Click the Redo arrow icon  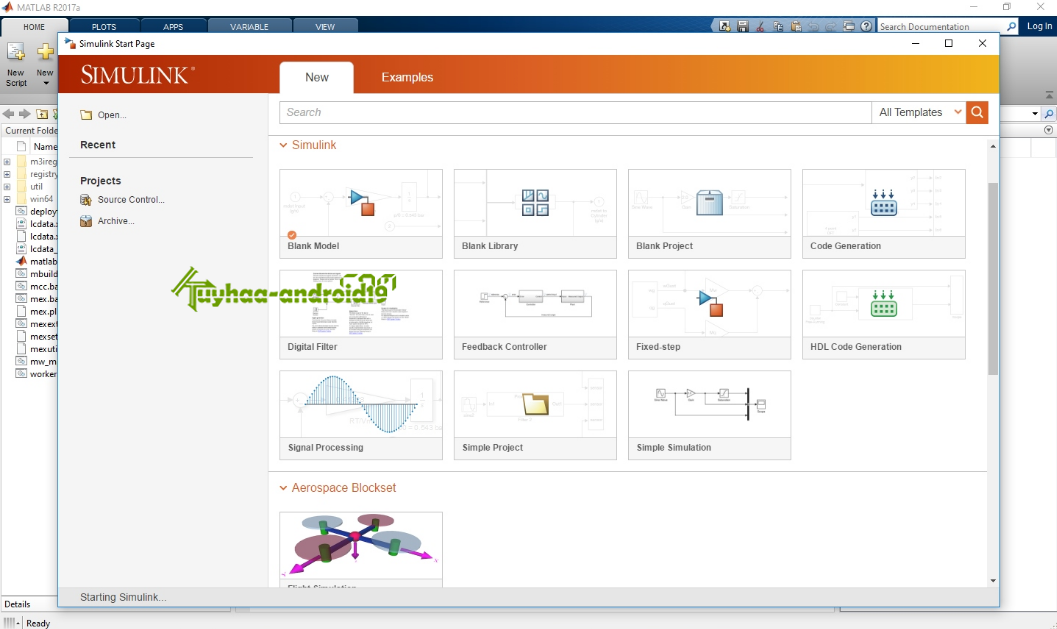(x=831, y=26)
